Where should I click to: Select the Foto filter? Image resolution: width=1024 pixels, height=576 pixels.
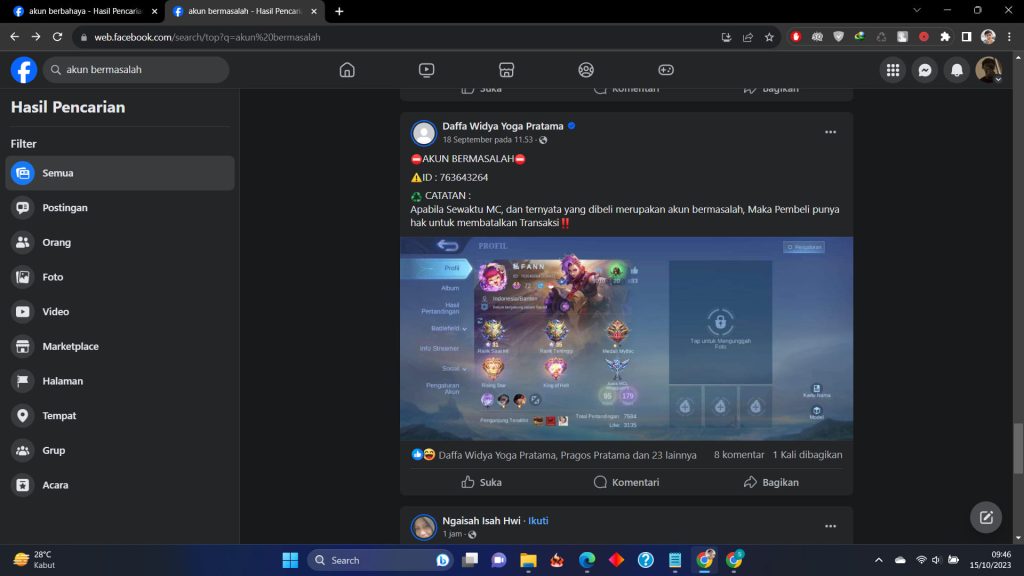point(120,277)
